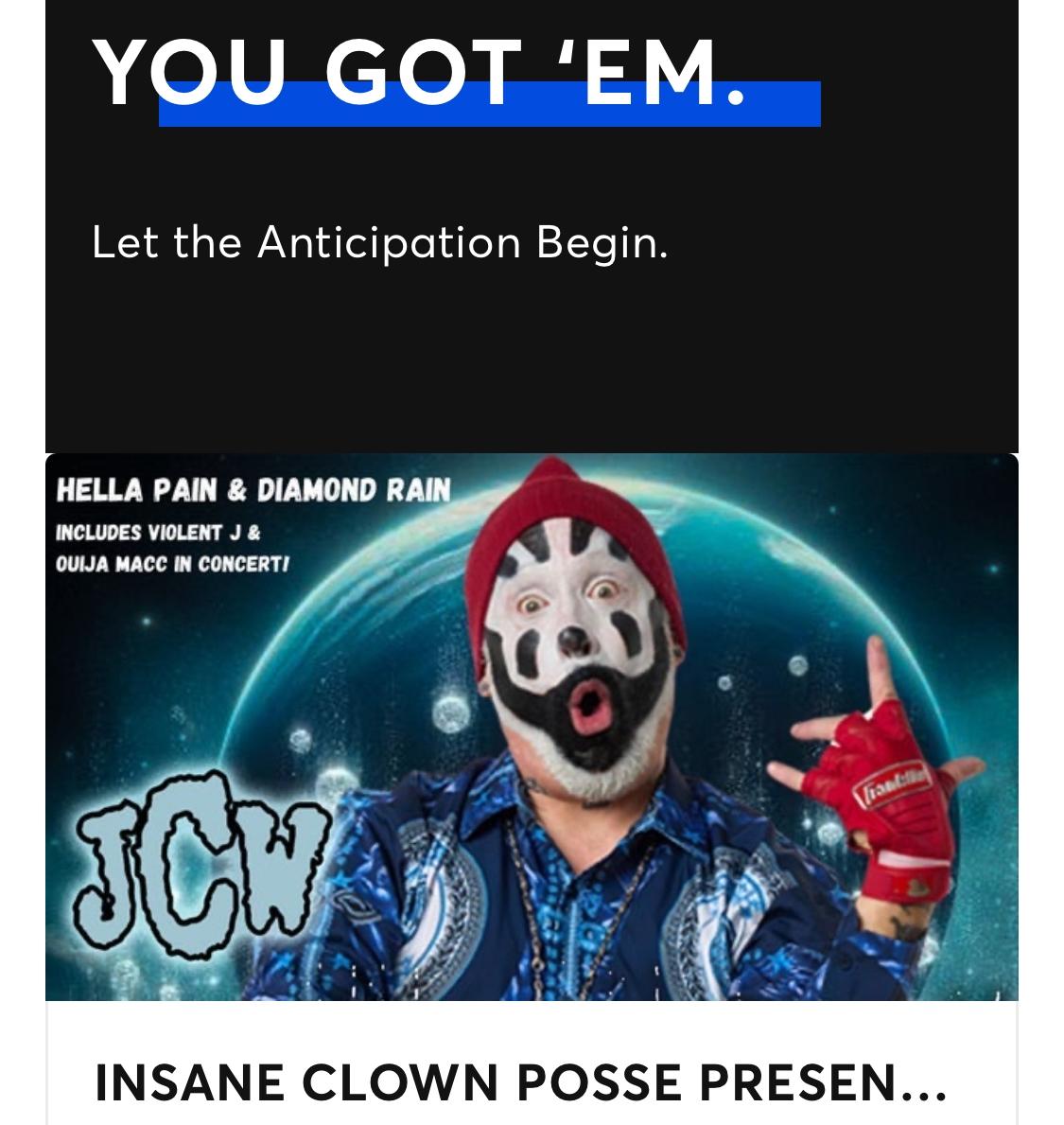Tap the INCLUDES VIOLENT J & line

tap(158, 533)
